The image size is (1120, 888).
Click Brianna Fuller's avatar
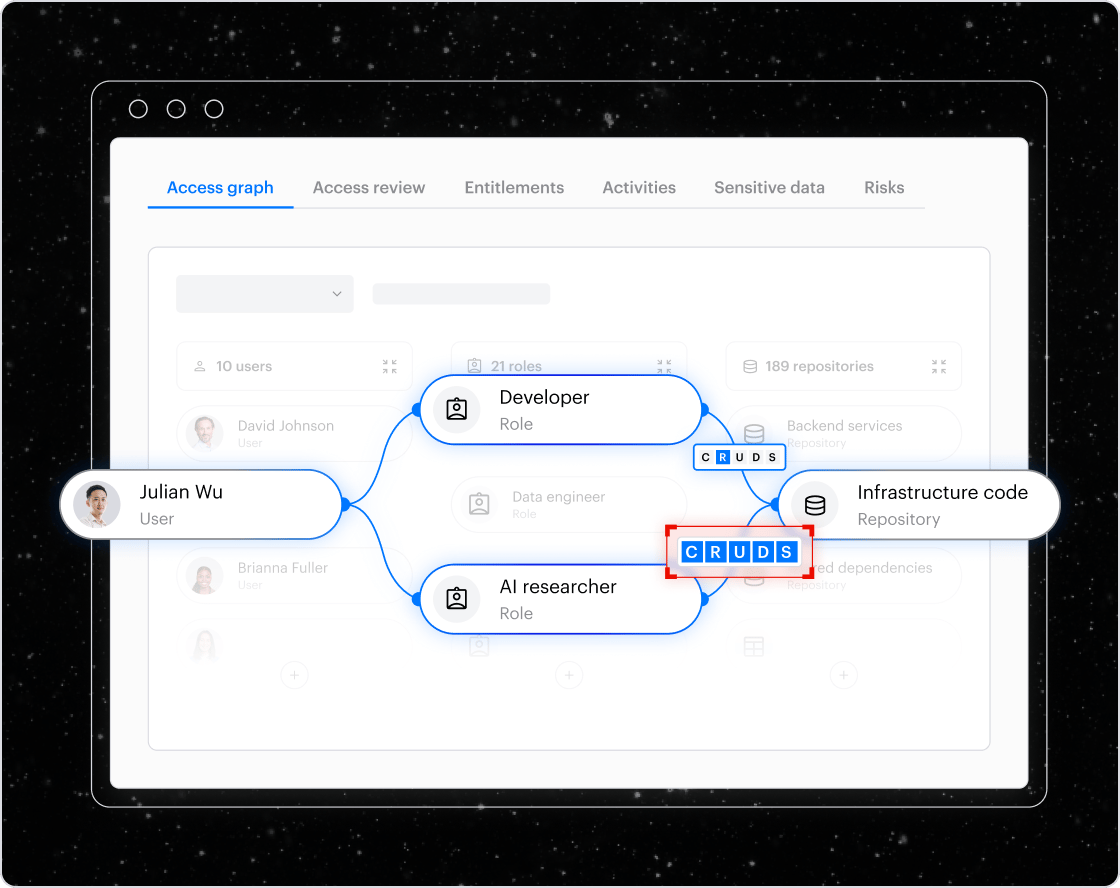coord(205,576)
